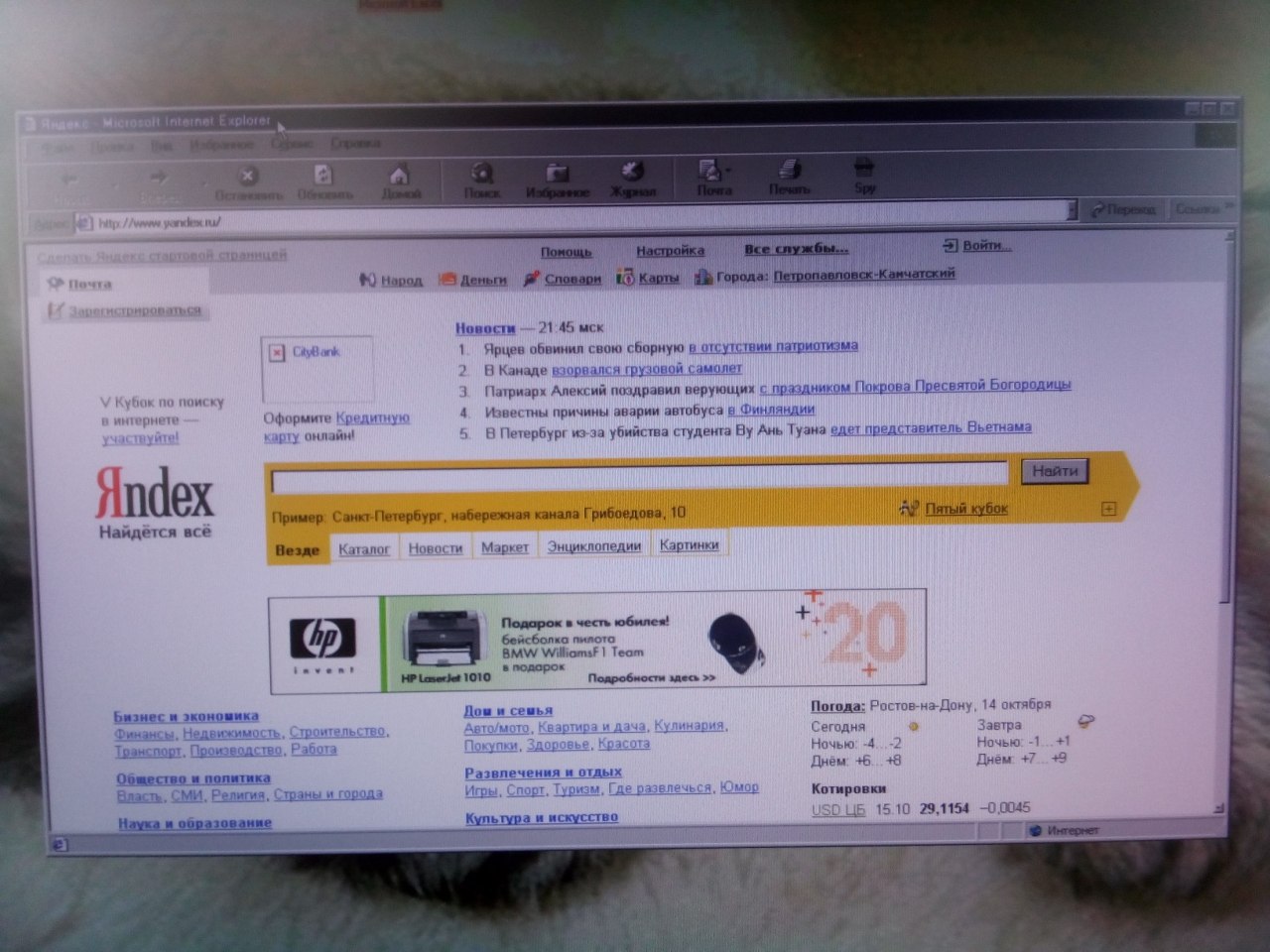The width and height of the screenshot is (1270, 952).
Task: Click the Настройка link
Action: click(671, 251)
